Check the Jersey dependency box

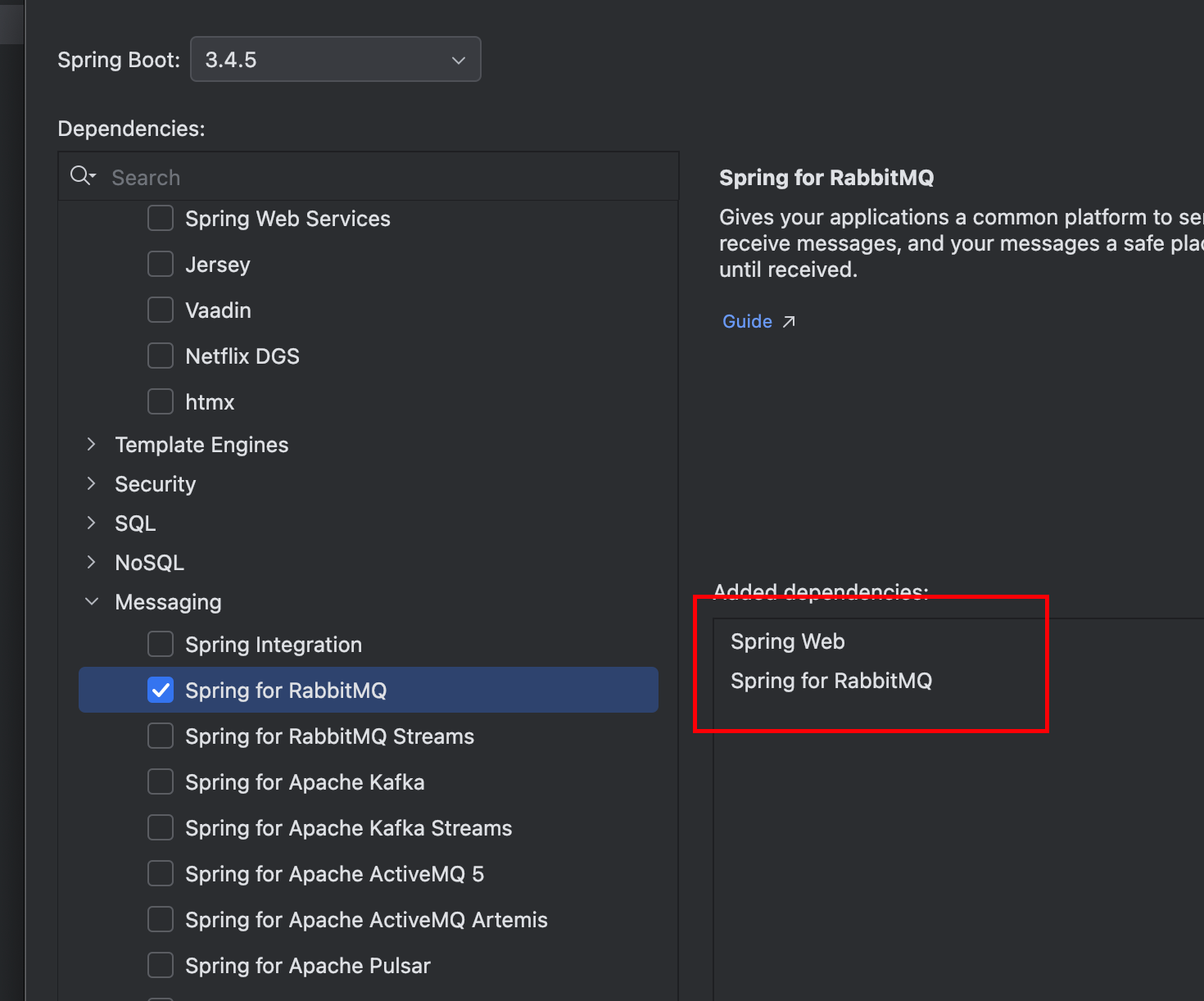coord(161,264)
